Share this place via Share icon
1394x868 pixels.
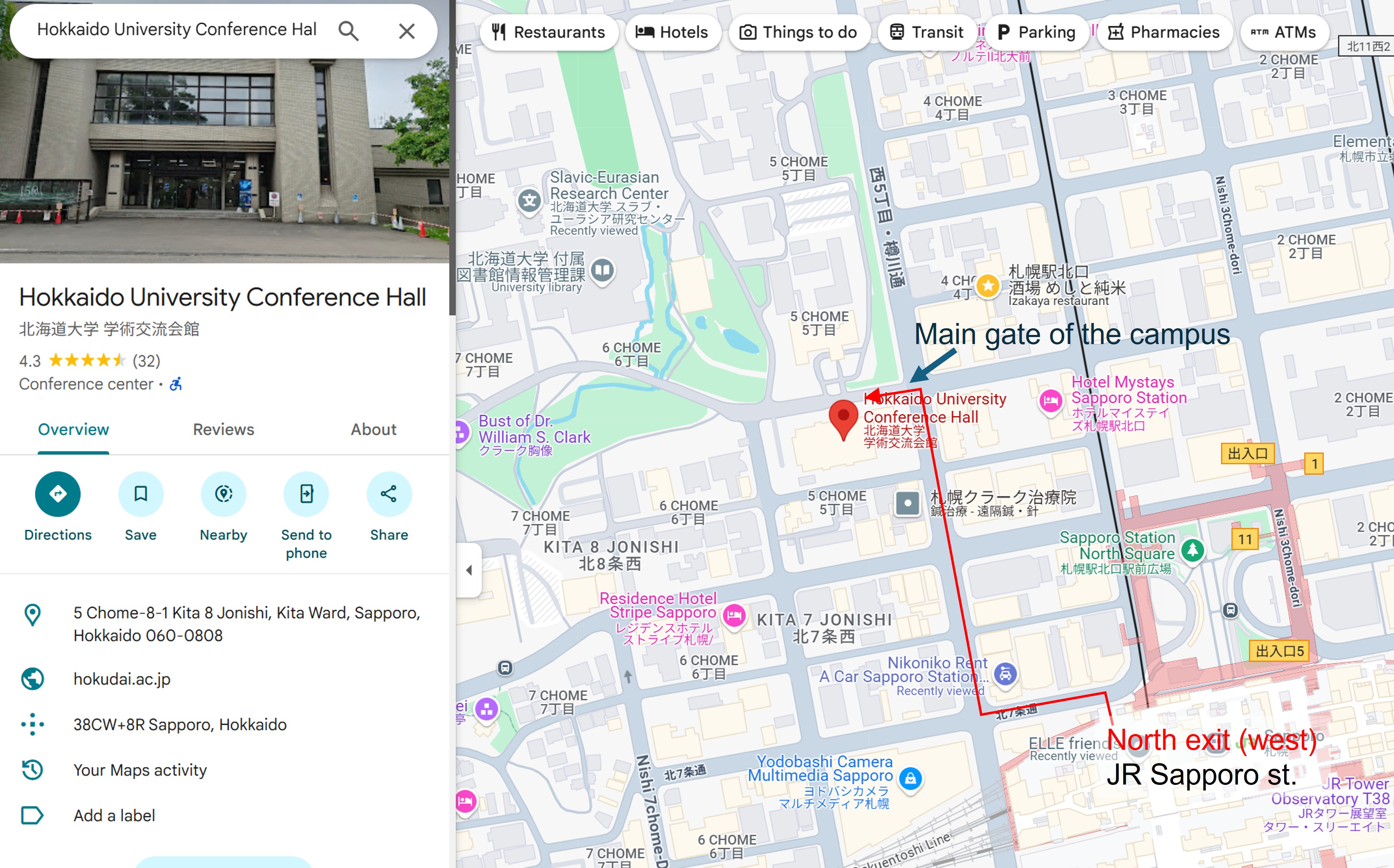pos(389,494)
